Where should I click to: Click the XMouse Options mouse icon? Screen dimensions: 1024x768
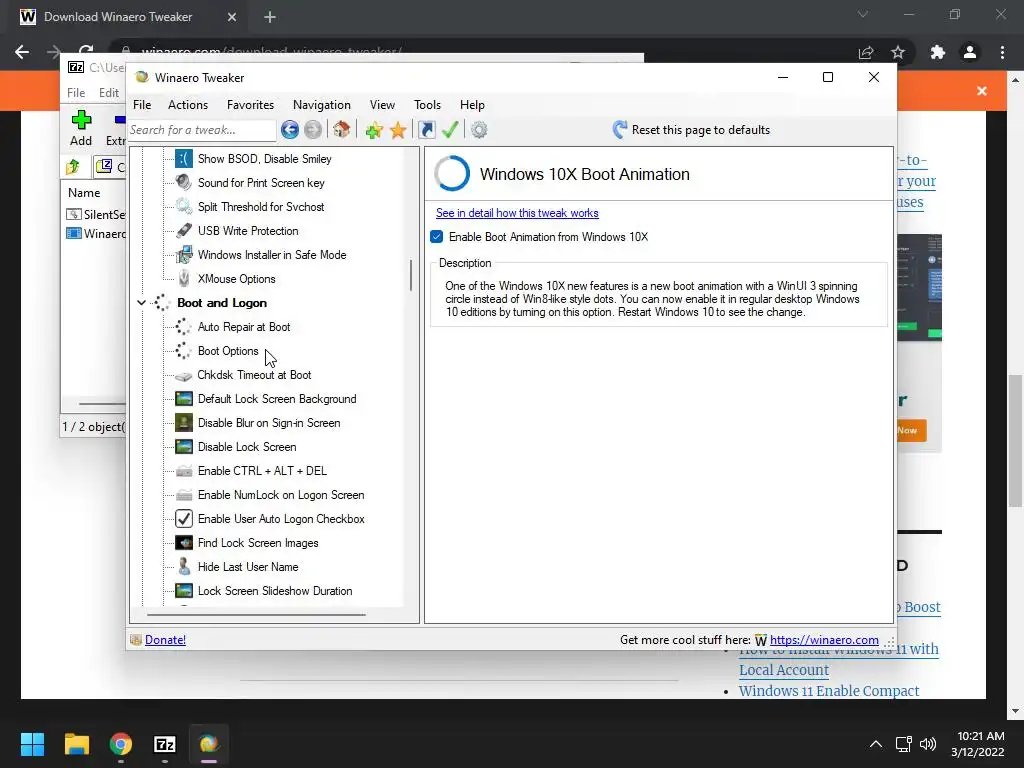(x=184, y=279)
